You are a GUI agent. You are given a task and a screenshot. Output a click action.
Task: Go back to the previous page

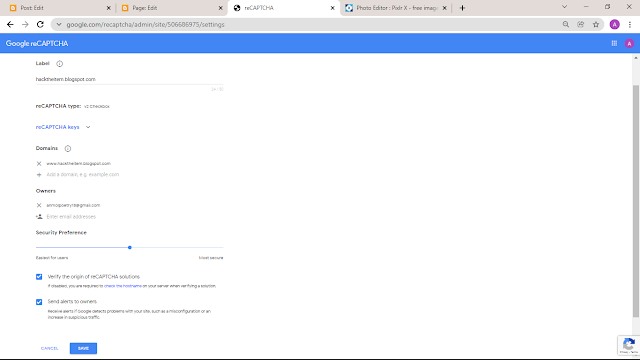[10, 24]
